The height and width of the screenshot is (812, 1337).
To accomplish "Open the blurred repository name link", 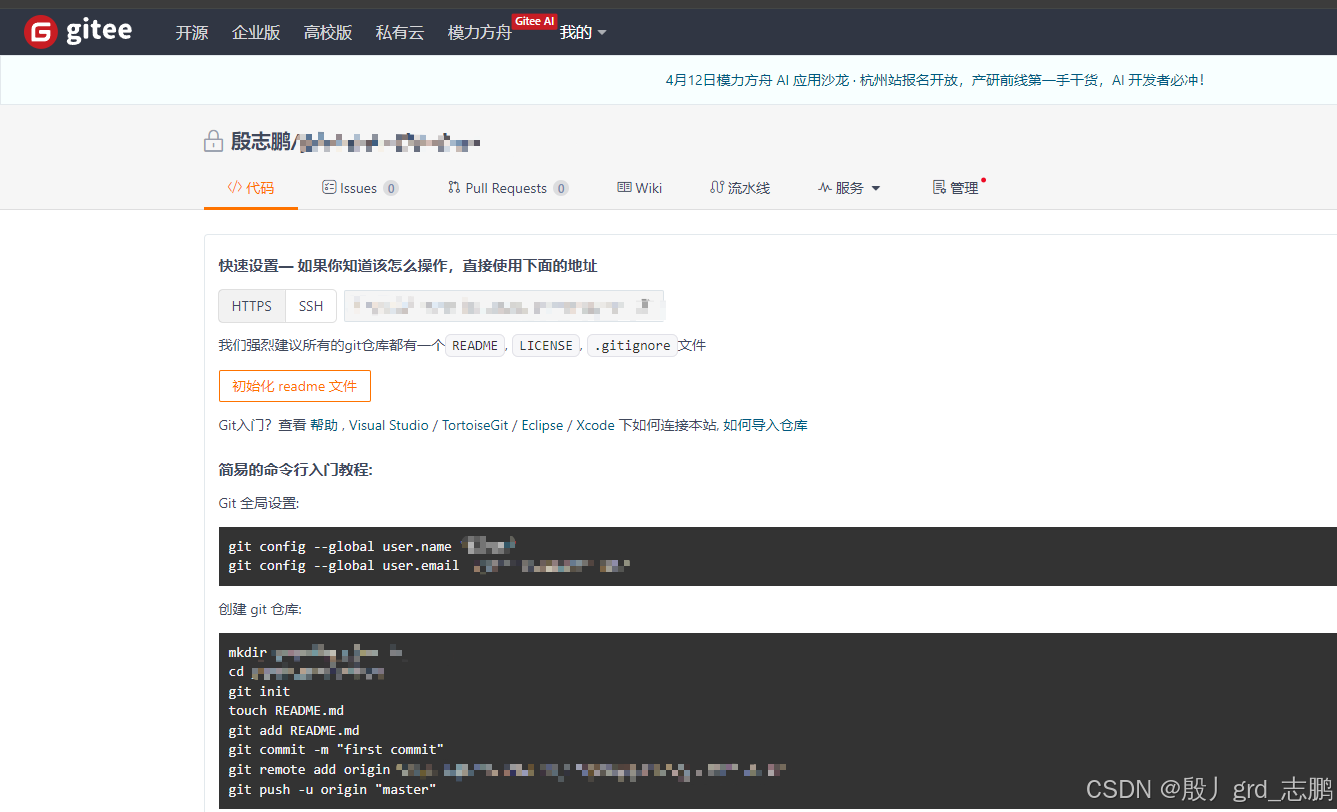I will pyautogui.click(x=390, y=143).
